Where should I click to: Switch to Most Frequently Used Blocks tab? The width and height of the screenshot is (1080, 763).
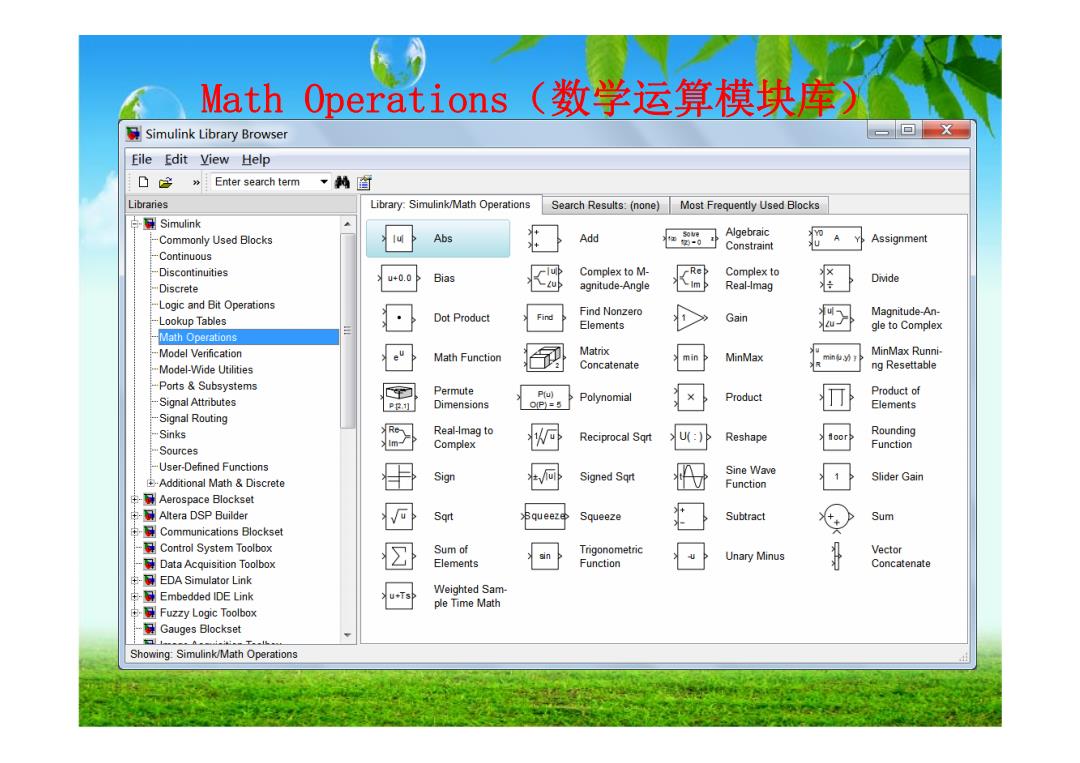pos(749,205)
